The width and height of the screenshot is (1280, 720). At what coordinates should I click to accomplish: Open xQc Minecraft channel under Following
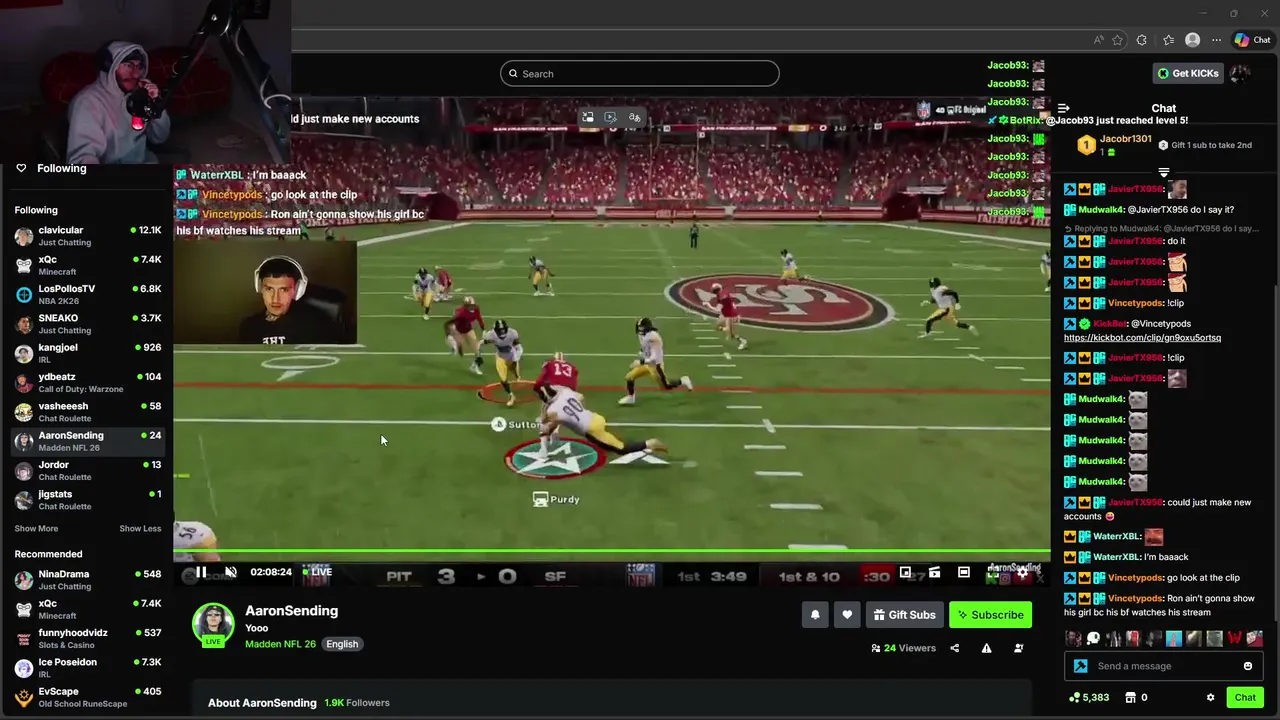(87, 265)
